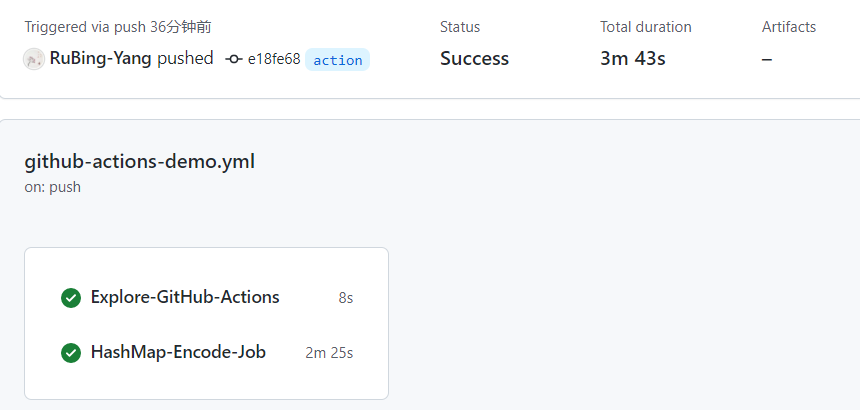Screen dimensions: 860x410
Task: Click Triggered via push timestamp text
Action: point(118,27)
